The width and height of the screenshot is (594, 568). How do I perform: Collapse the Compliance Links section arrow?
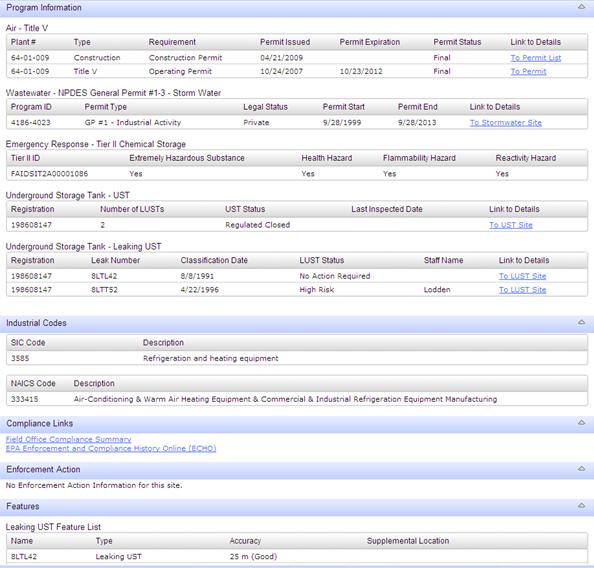coord(581,422)
